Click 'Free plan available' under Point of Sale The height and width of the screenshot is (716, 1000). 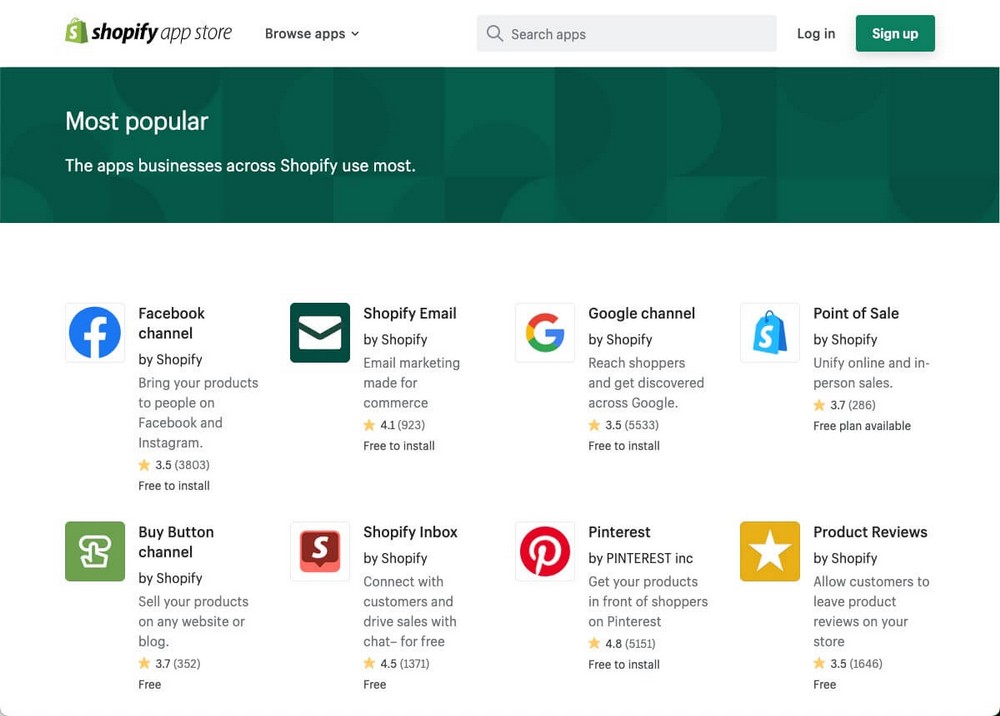click(862, 426)
